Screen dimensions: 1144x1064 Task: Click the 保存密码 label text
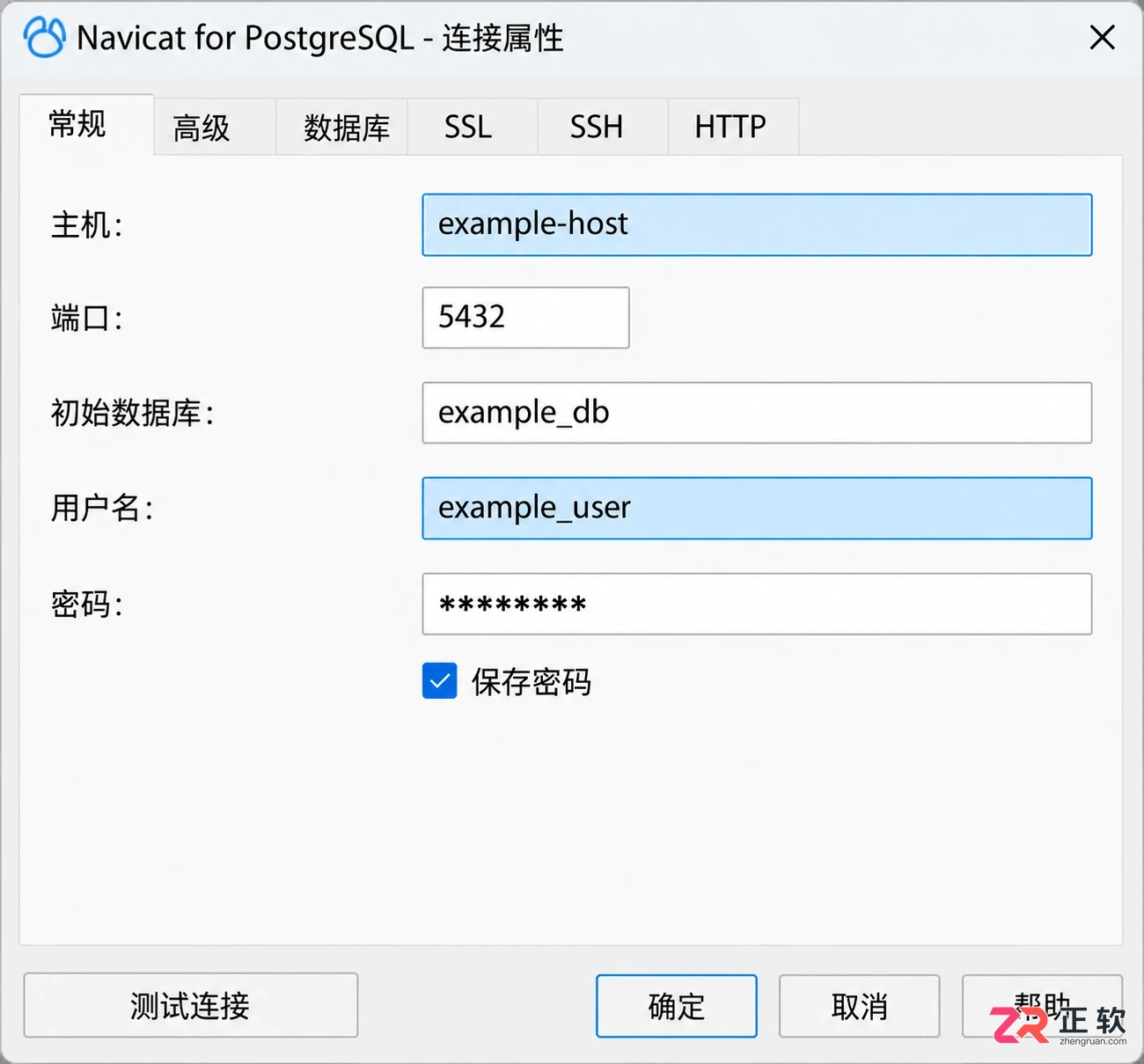click(532, 682)
